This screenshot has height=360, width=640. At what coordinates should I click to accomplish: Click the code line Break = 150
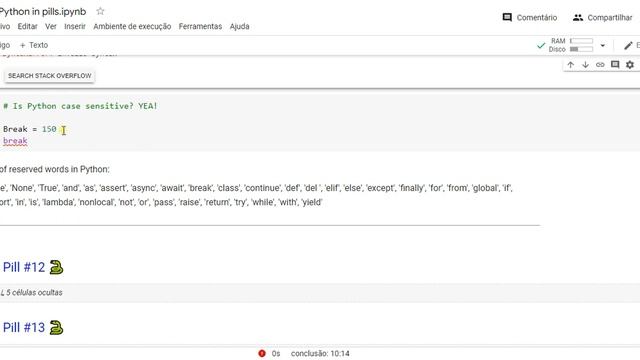(x=29, y=129)
